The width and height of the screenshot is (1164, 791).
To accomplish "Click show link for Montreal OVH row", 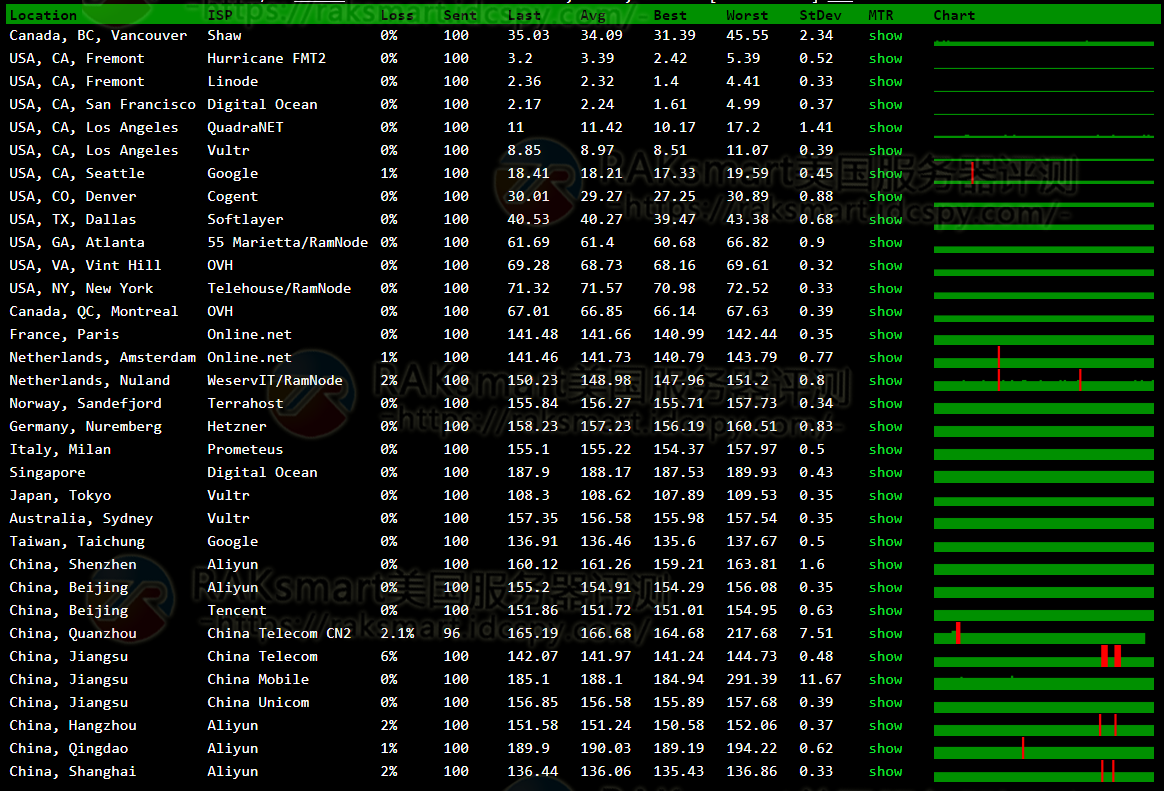I will pos(886,312).
